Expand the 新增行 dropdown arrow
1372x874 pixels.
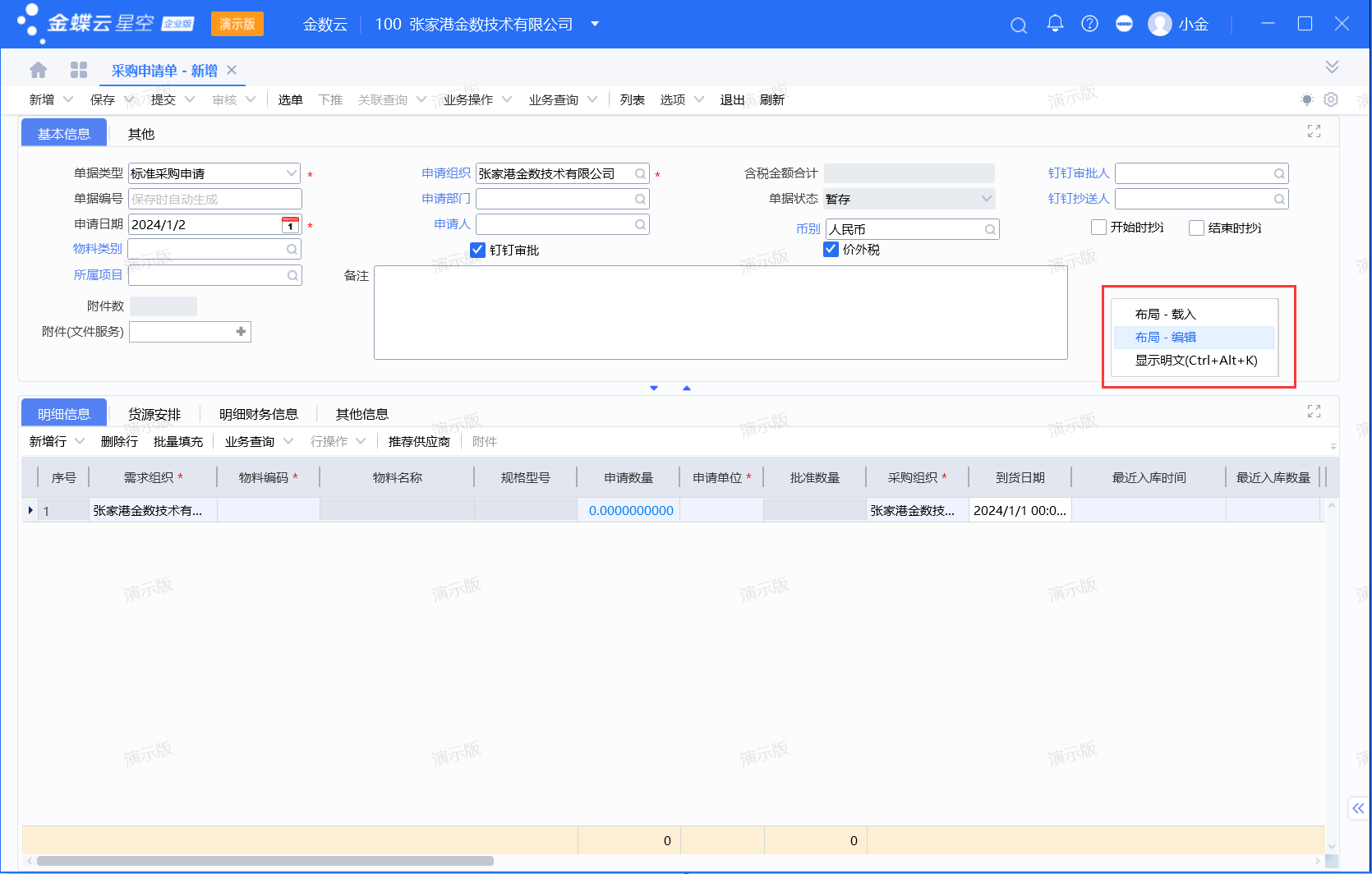[x=80, y=441]
